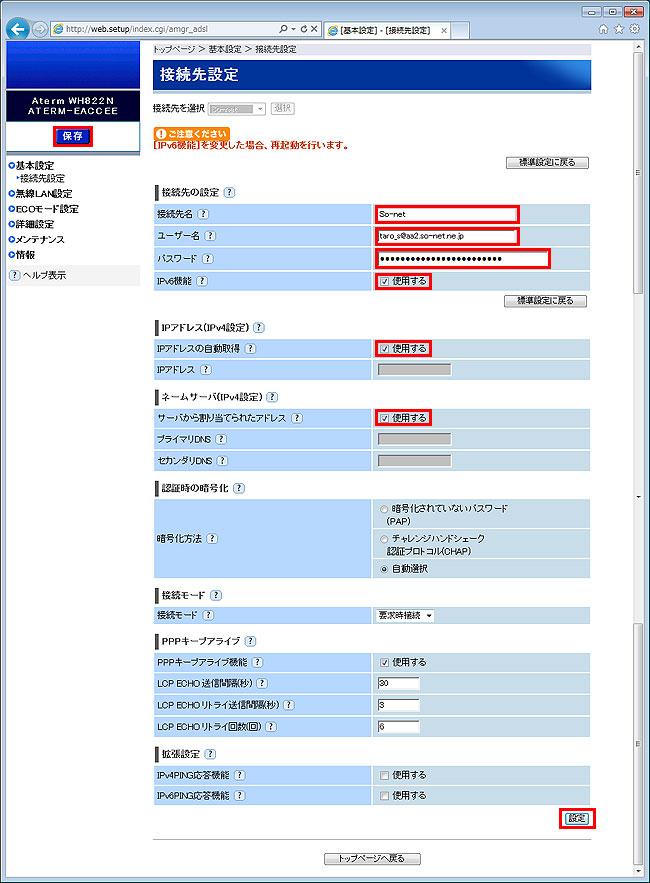Click the refresh icon in address bar
This screenshot has height=883, width=650.
click(x=302, y=29)
